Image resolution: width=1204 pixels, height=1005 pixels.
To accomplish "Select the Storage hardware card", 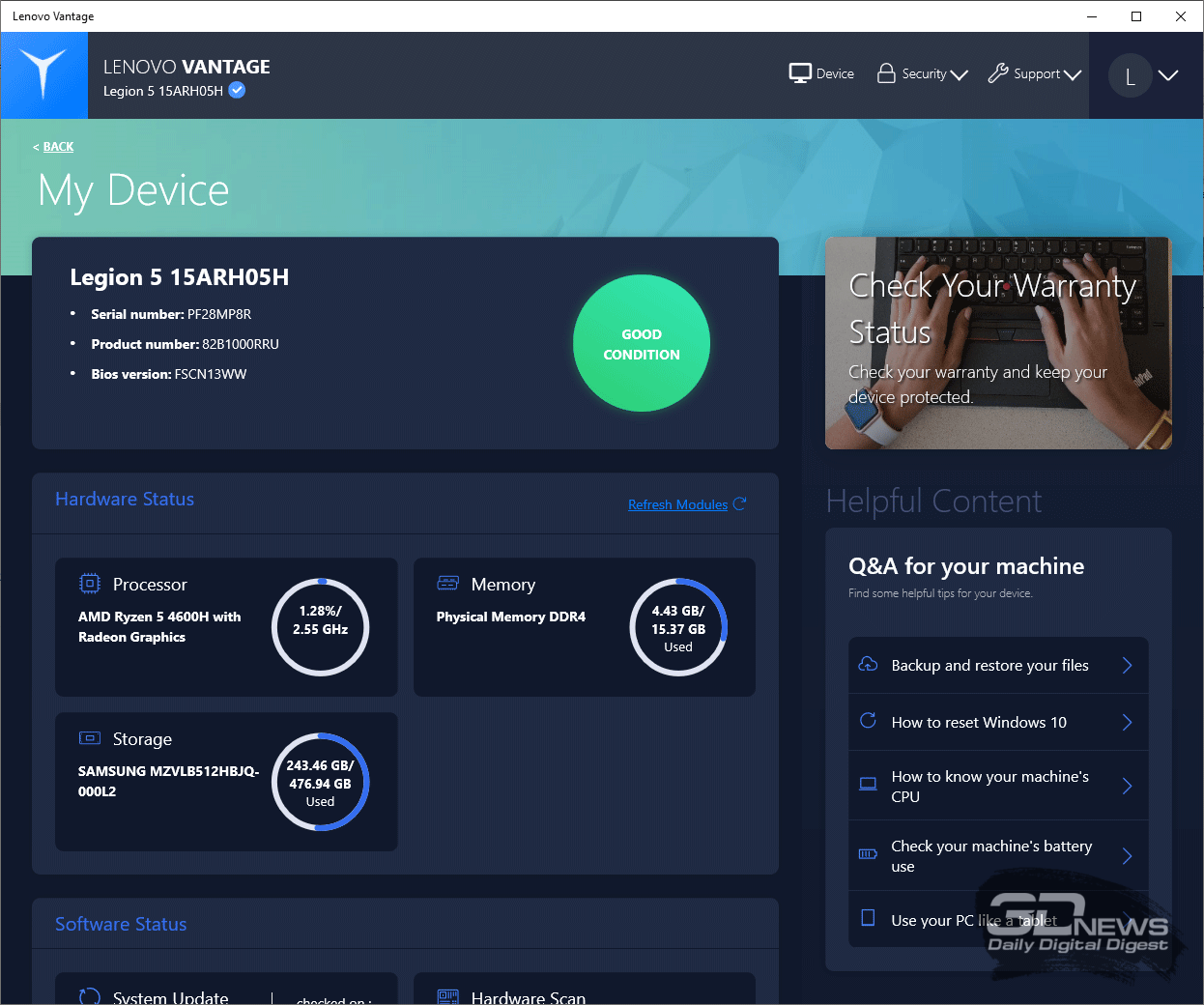I will click(226, 782).
